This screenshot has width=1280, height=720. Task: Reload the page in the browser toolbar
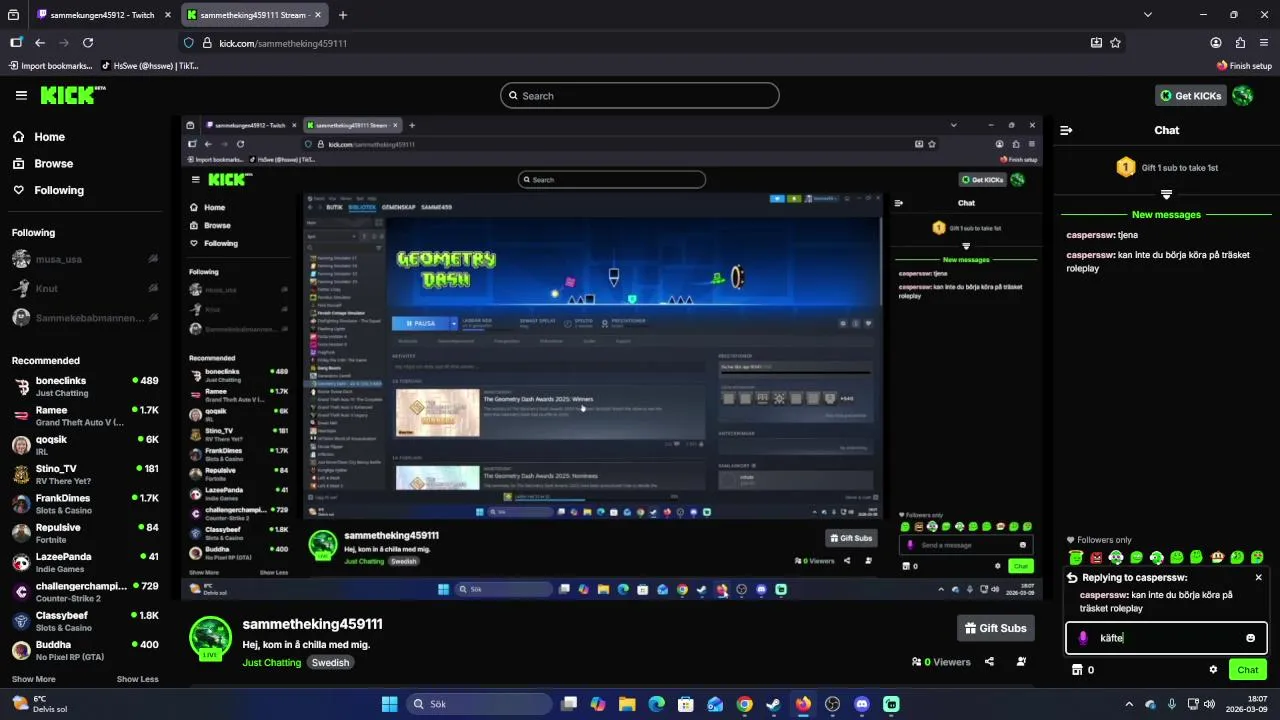[88, 43]
